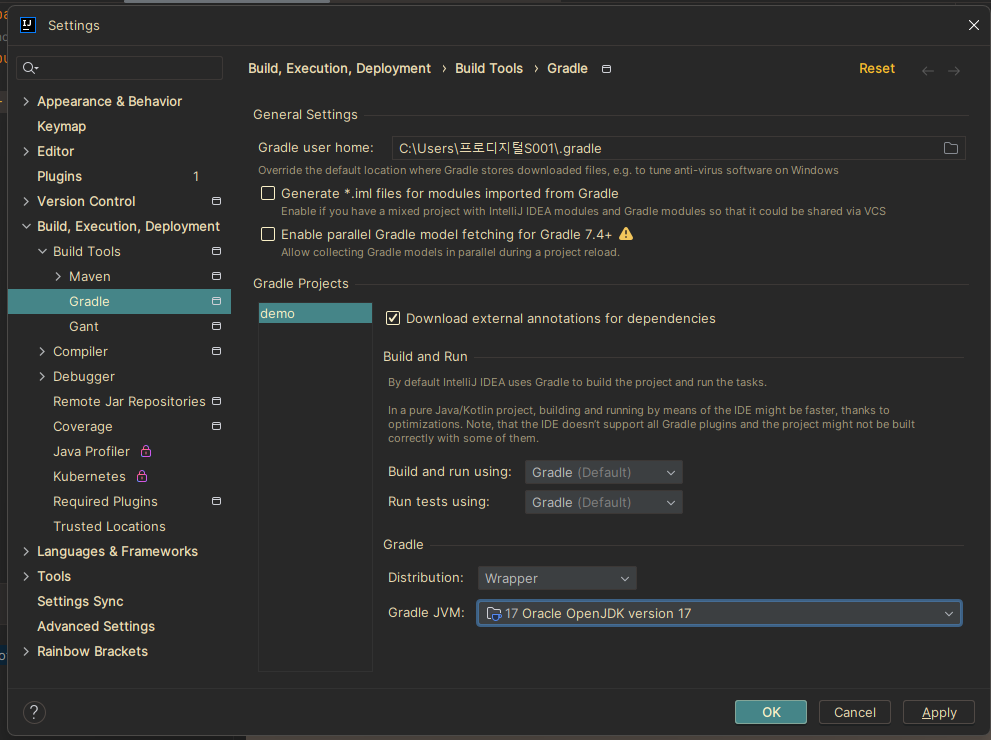Viewport: 991px width, 740px height.
Task: Click the Reset link
Action: coord(876,68)
